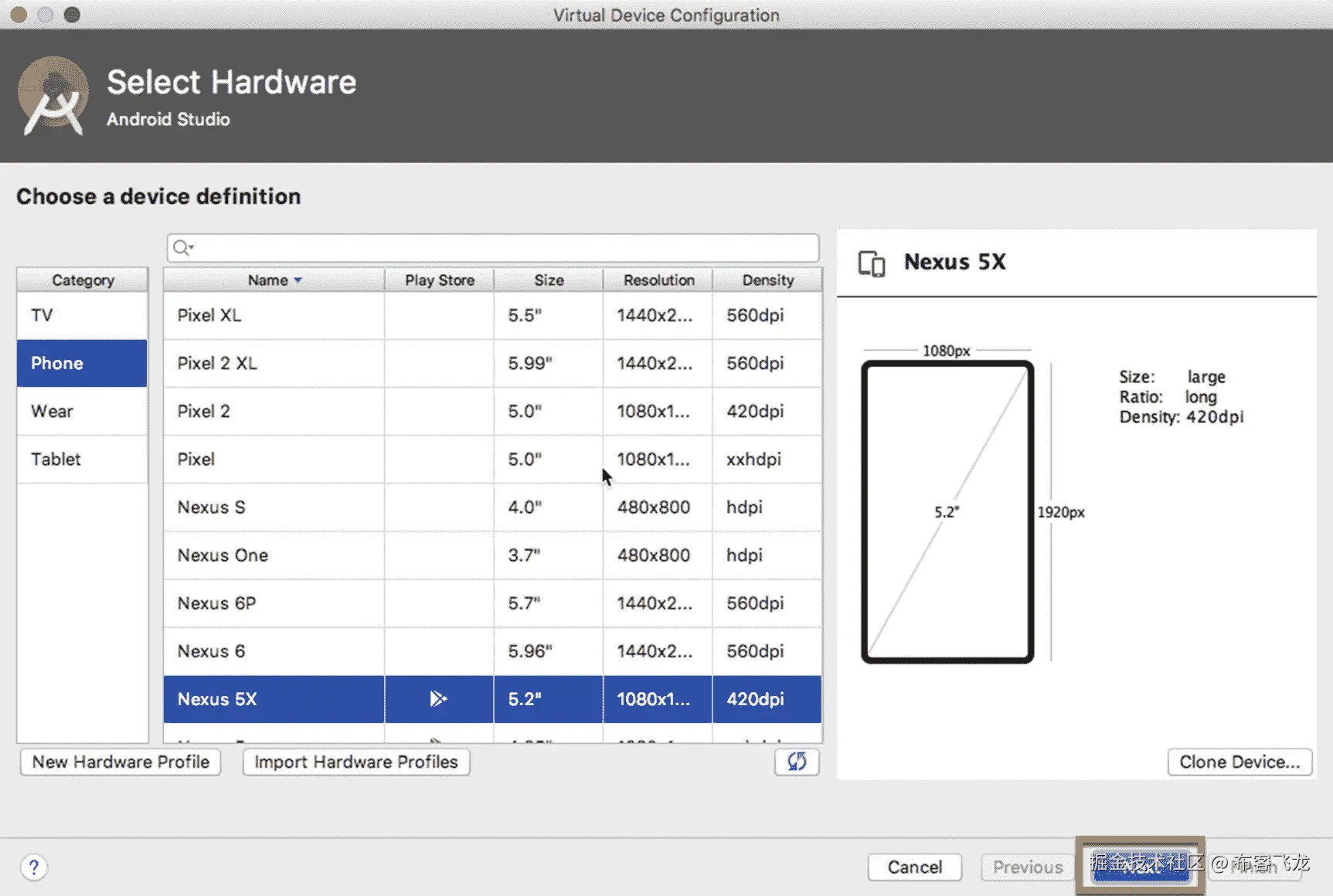Sort by the Play Store column header
Screen dimensions: 1333x896
(x=440, y=280)
